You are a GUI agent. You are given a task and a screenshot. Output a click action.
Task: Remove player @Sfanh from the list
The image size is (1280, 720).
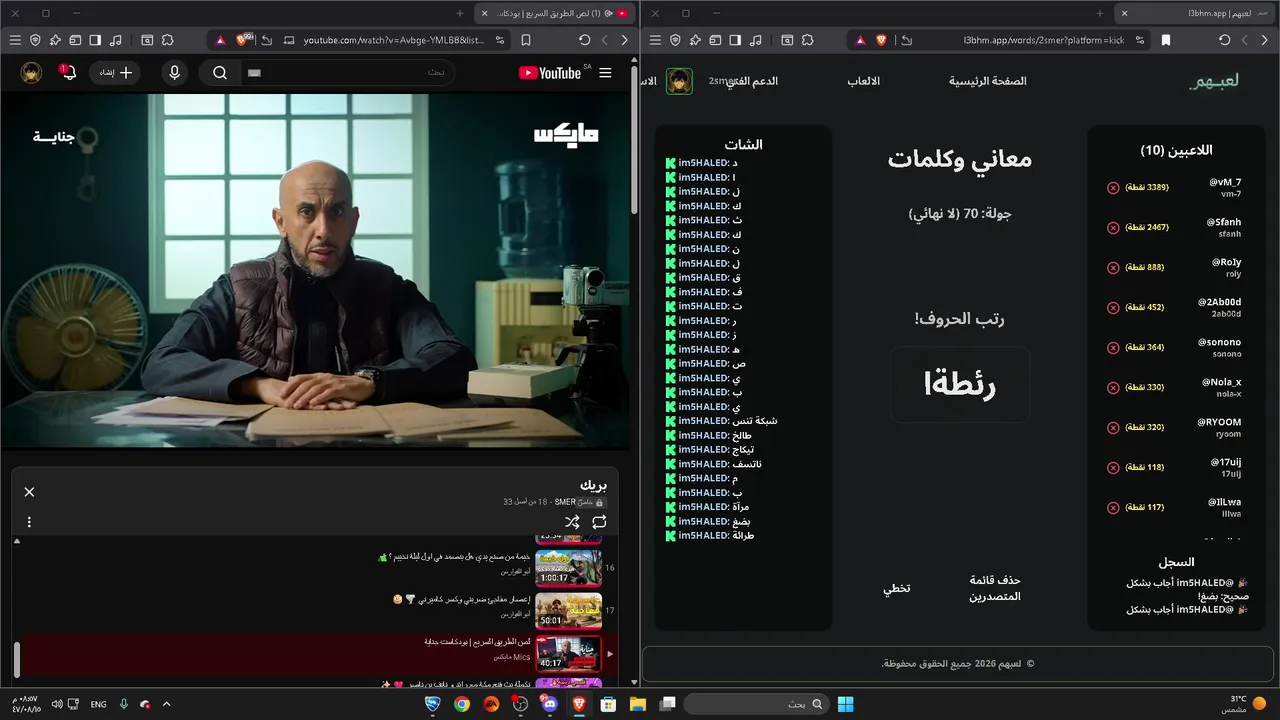(x=1113, y=228)
